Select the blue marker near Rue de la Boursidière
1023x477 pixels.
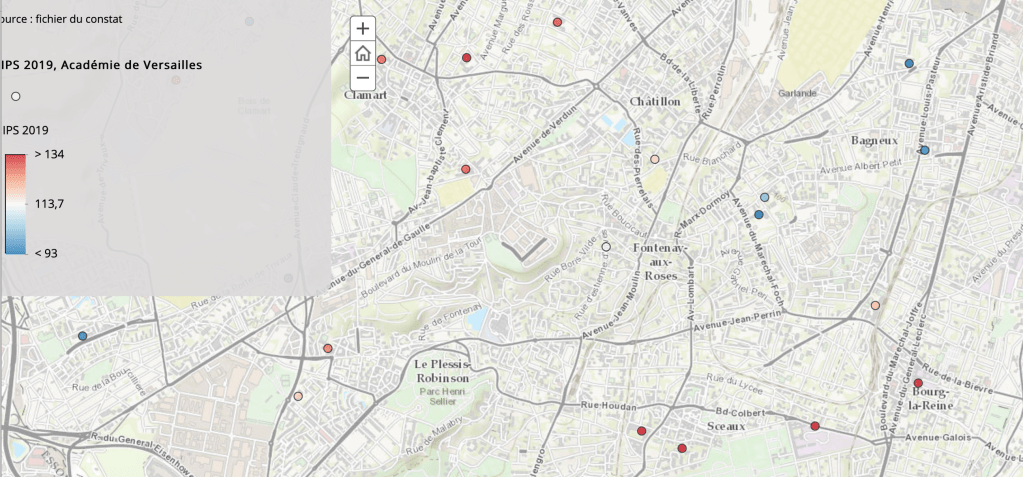[83, 336]
